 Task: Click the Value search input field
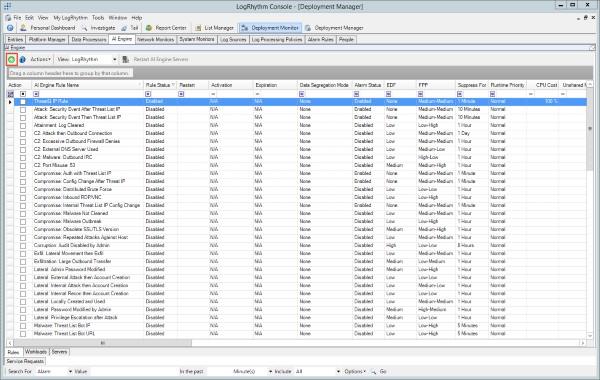point(132,372)
